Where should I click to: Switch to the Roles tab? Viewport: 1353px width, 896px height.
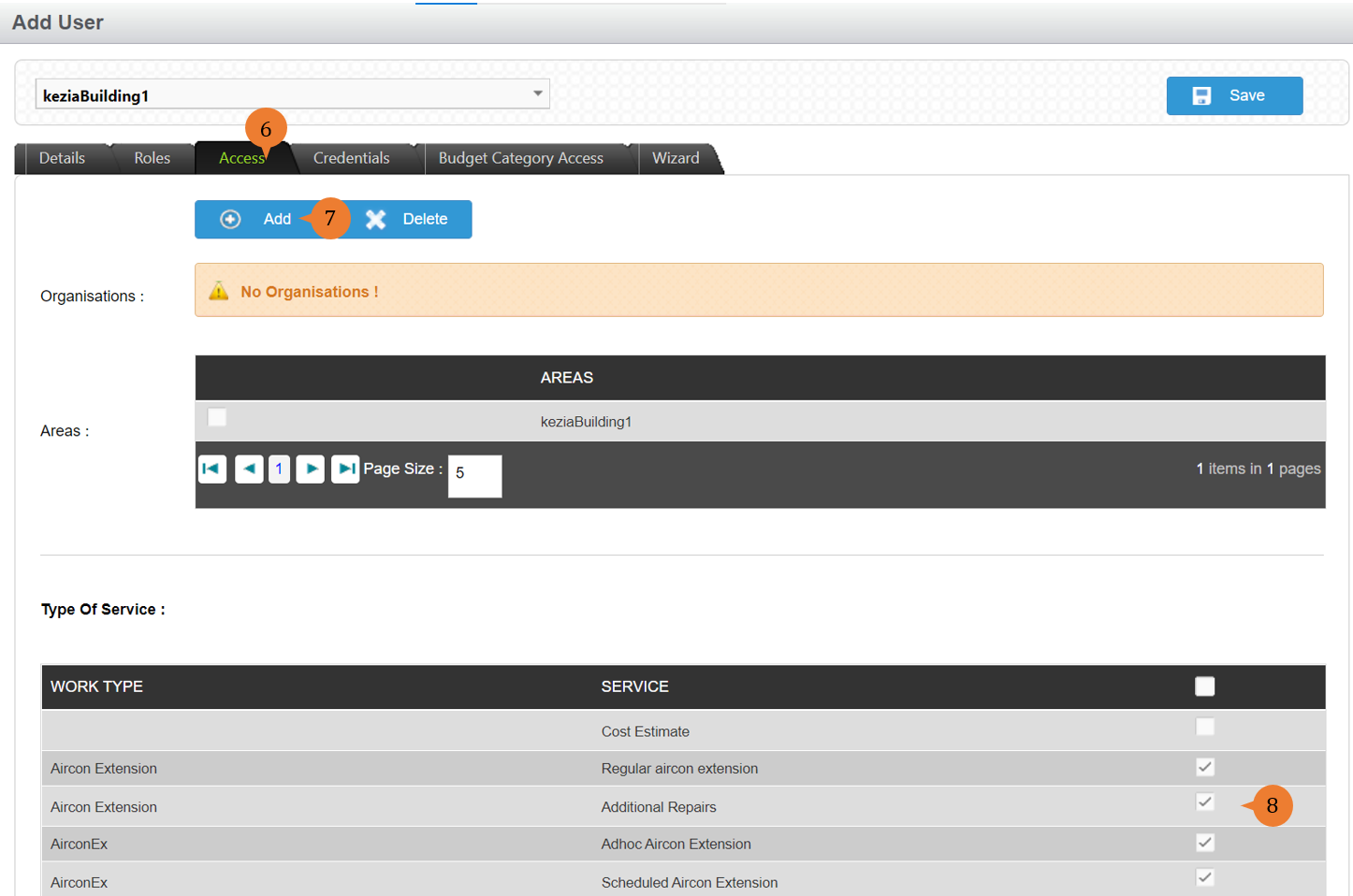(152, 158)
